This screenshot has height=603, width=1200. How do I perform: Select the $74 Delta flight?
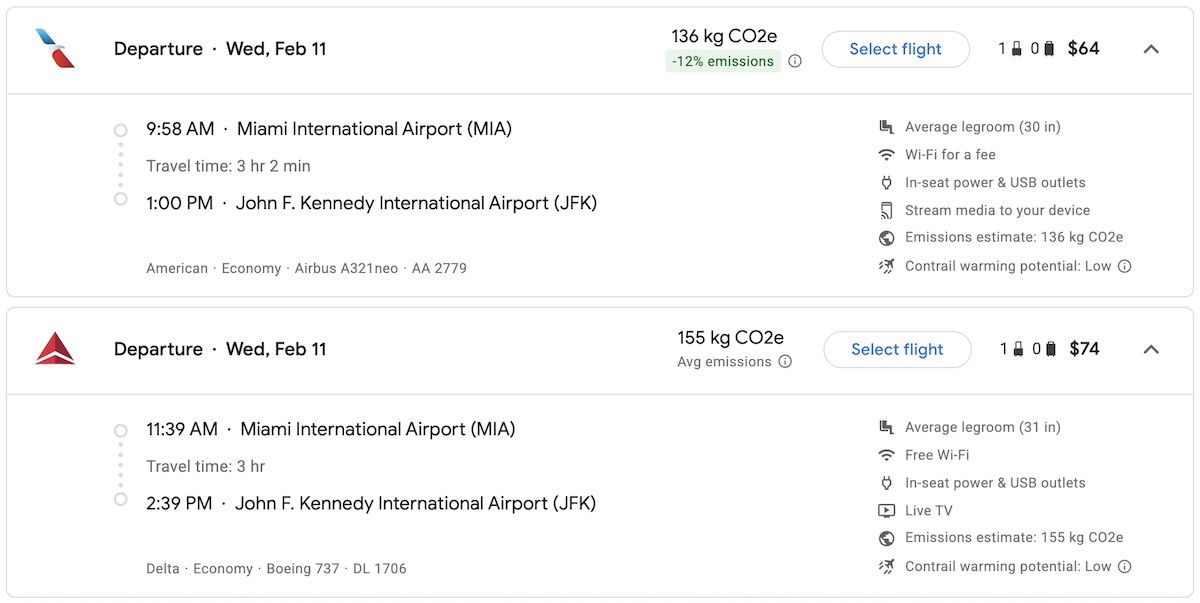pos(897,349)
